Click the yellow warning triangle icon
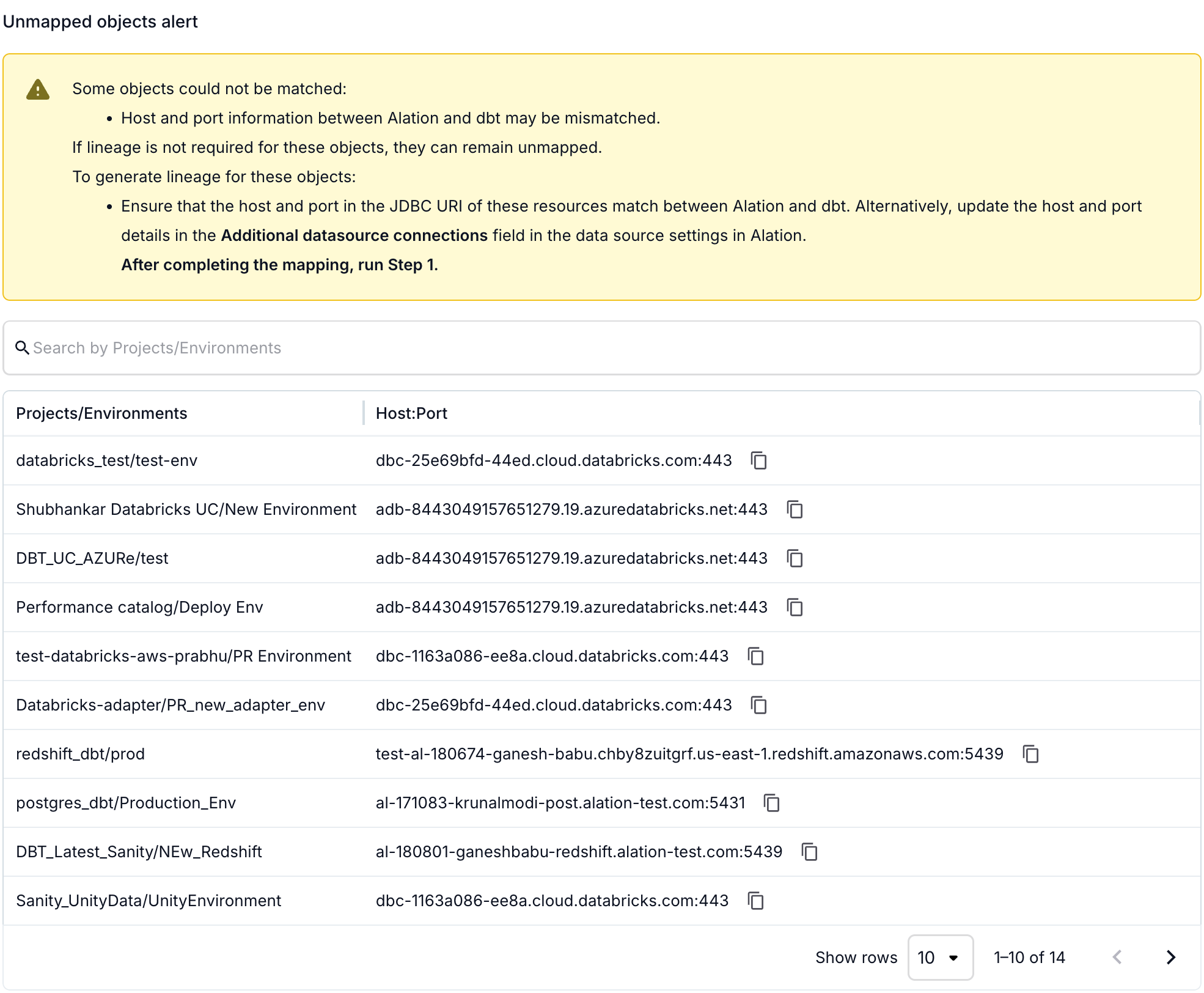This screenshot has height=993, width=1204. pyautogui.click(x=38, y=90)
